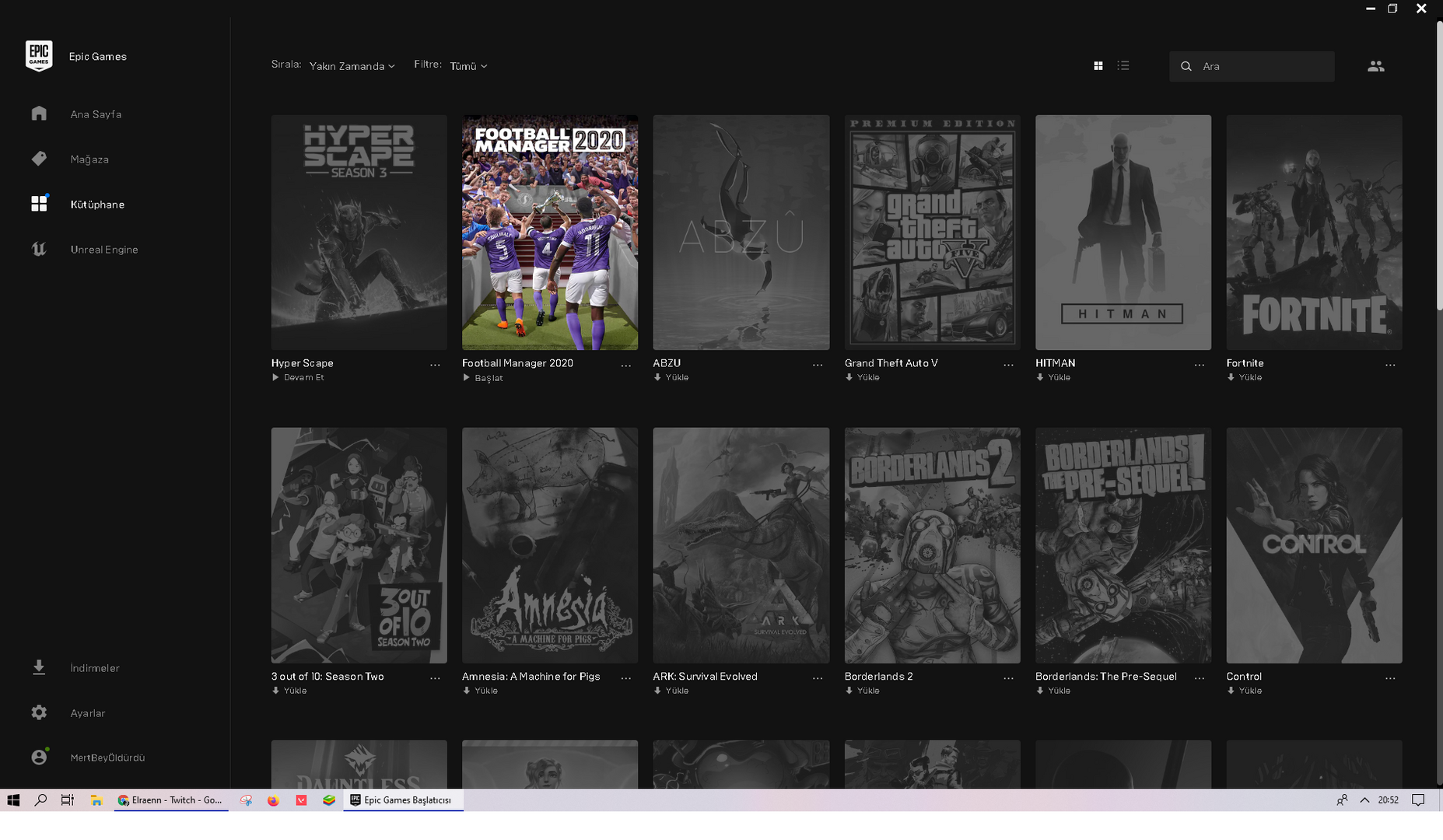
Task: Open Borderlands: The Pre-Sequel three-dot options
Action: coord(1200,678)
